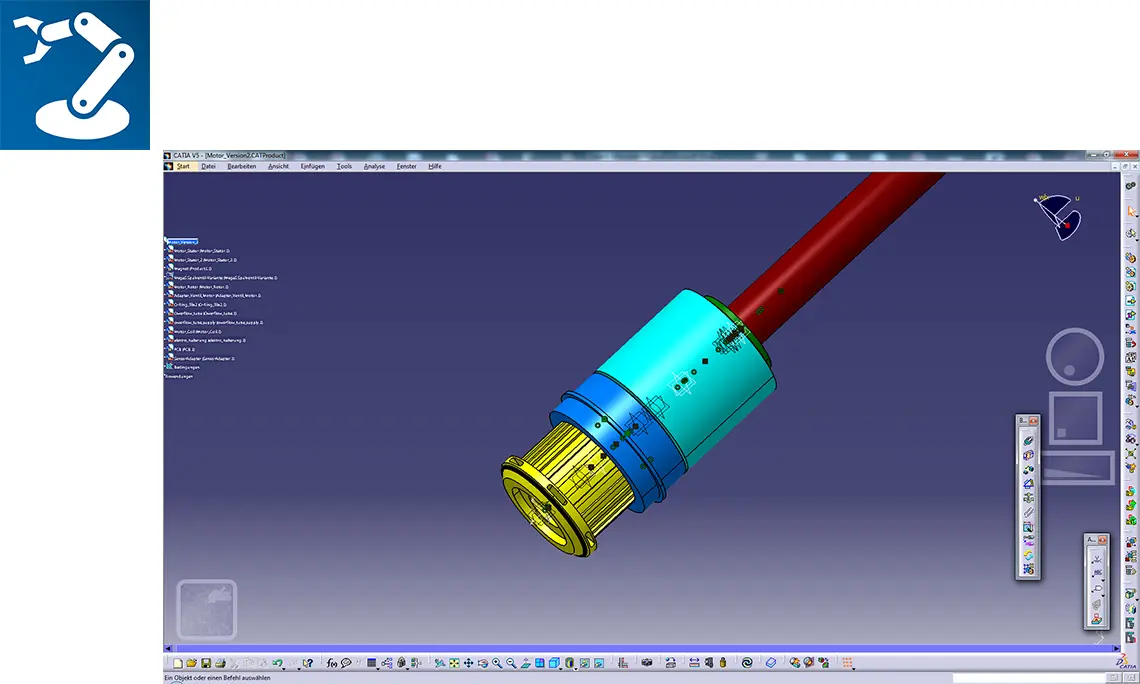Screen dimensions: 1140x684
Task: Click the Normal View icon
Action: pos(526,663)
